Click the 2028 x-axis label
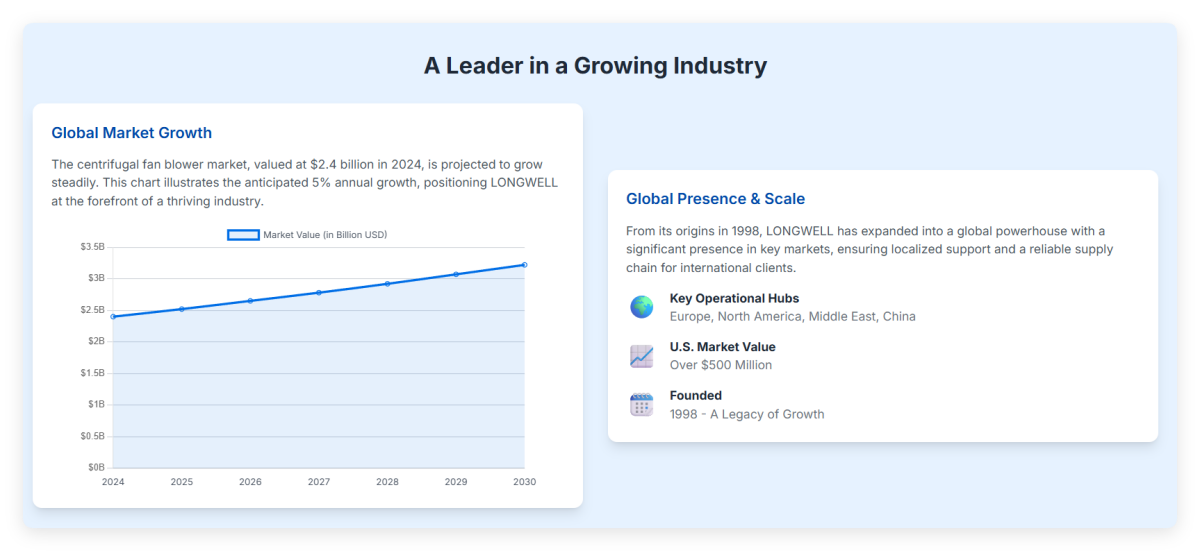1200x551 pixels. click(x=388, y=482)
